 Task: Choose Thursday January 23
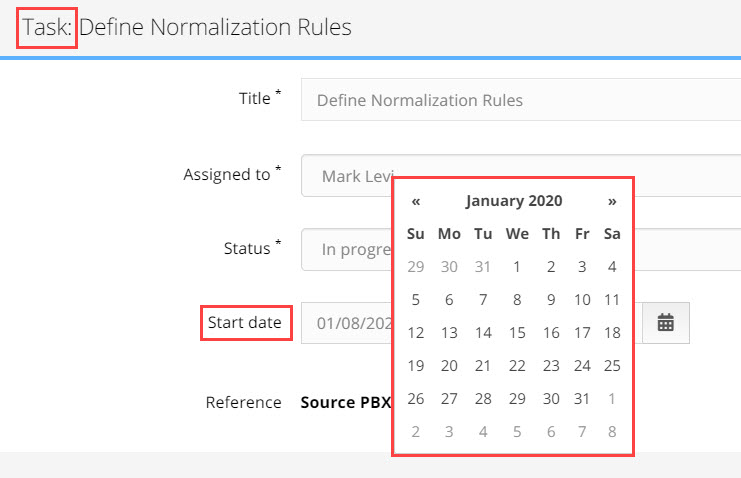pyautogui.click(x=551, y=366)
